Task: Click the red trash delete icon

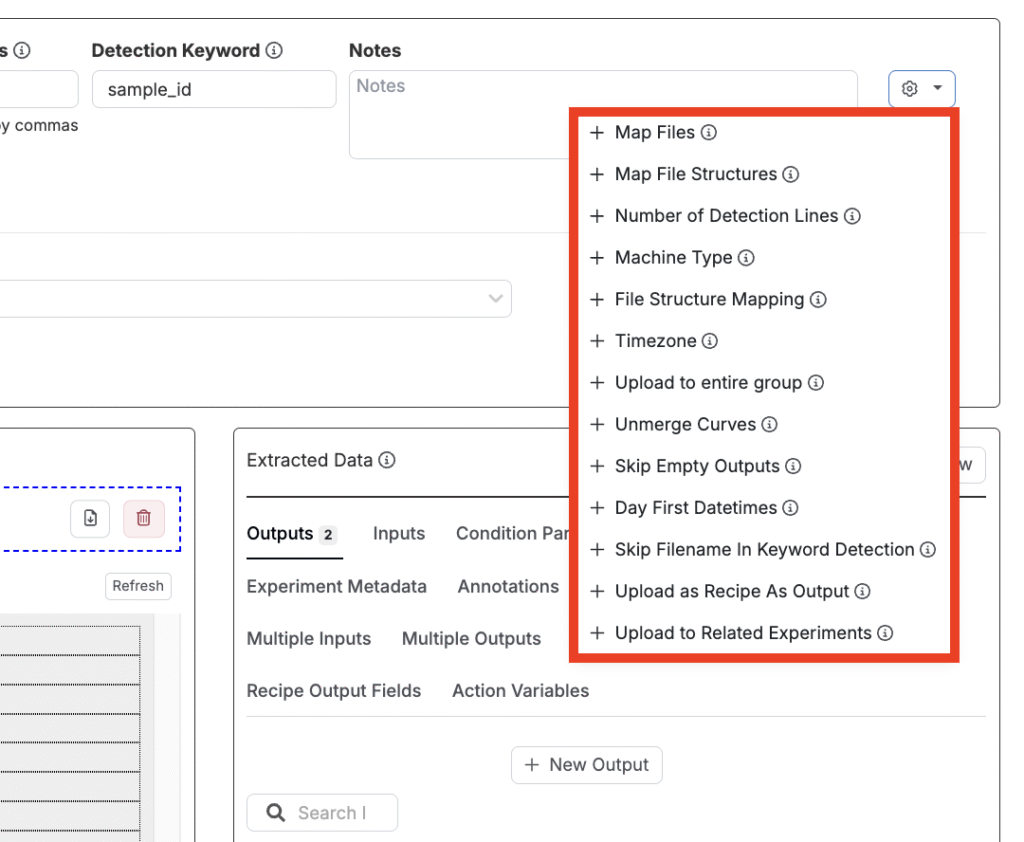Action: 143,518
